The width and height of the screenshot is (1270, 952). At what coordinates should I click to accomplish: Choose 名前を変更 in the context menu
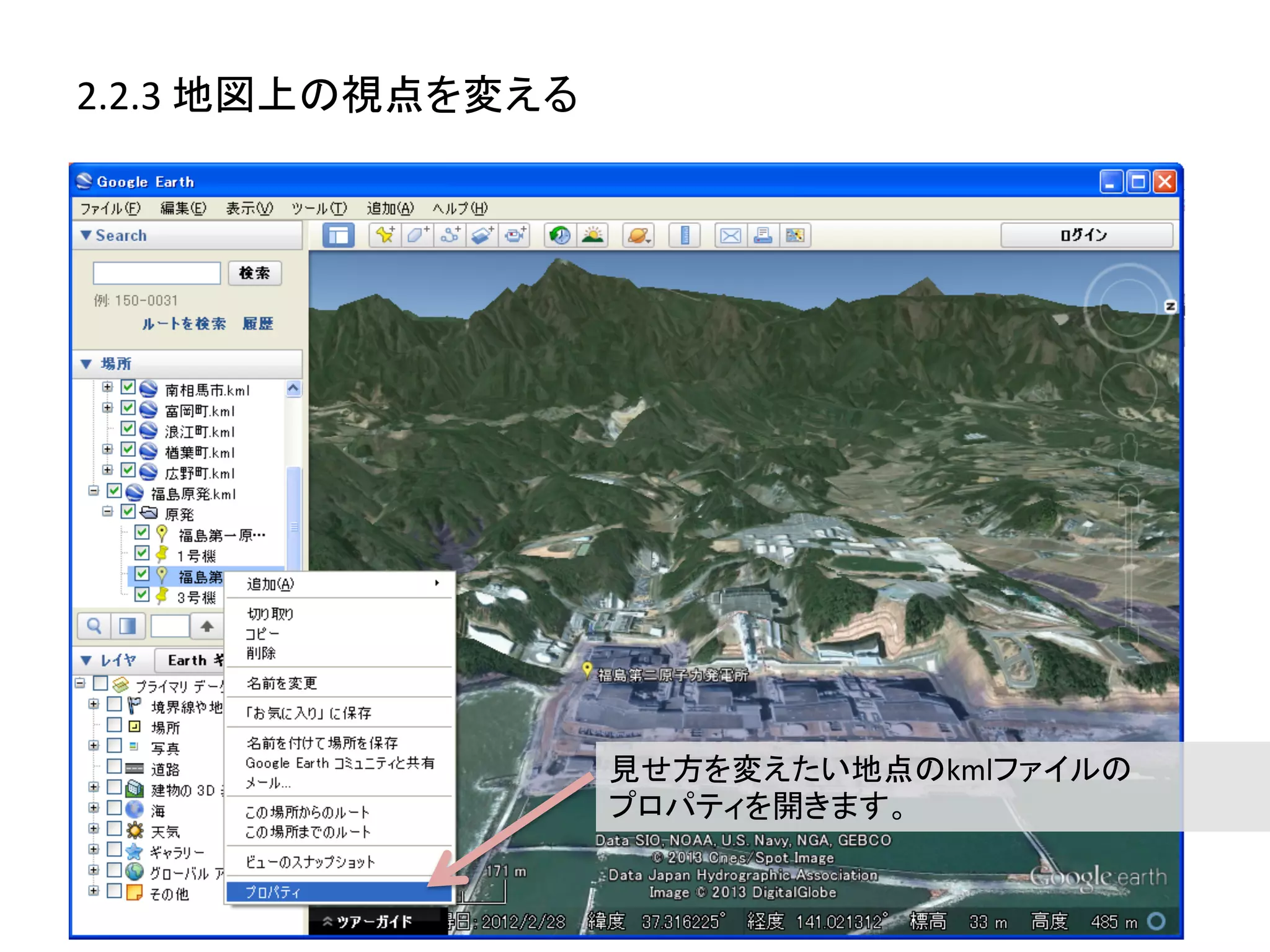coord(339,683)
